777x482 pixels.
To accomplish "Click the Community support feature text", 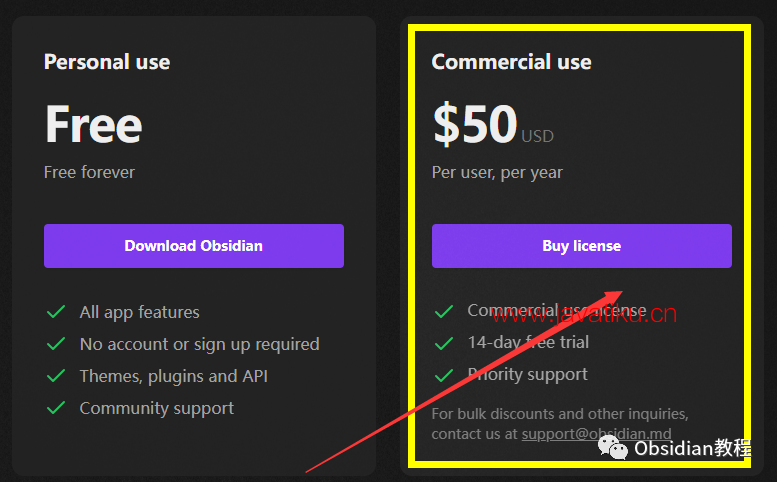I will tap(157, 408).
